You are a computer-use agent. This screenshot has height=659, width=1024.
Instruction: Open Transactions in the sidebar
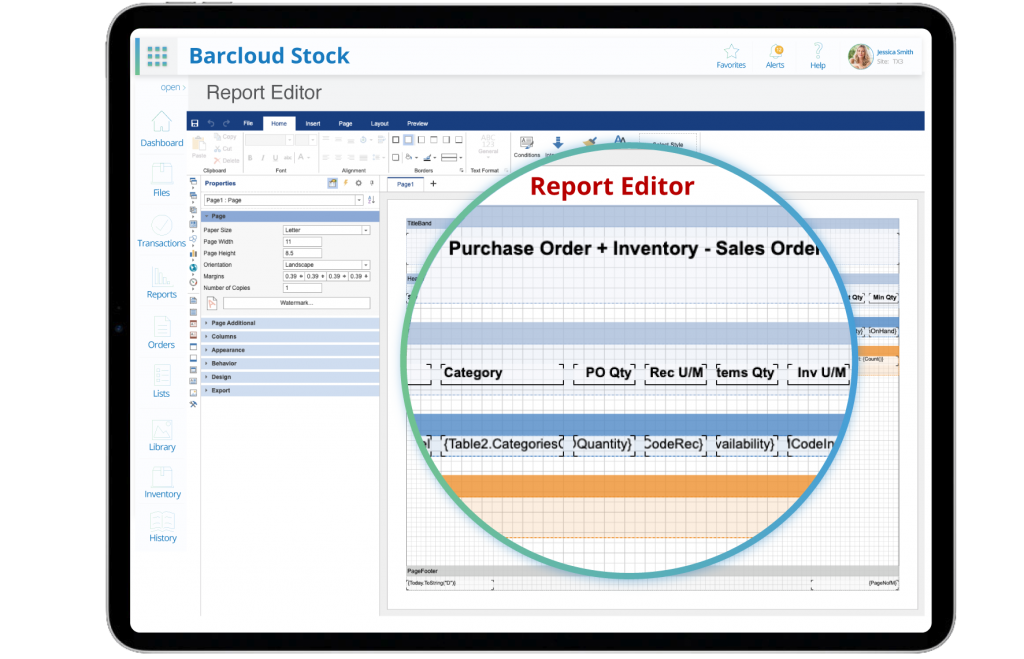[x=161, y=231]
